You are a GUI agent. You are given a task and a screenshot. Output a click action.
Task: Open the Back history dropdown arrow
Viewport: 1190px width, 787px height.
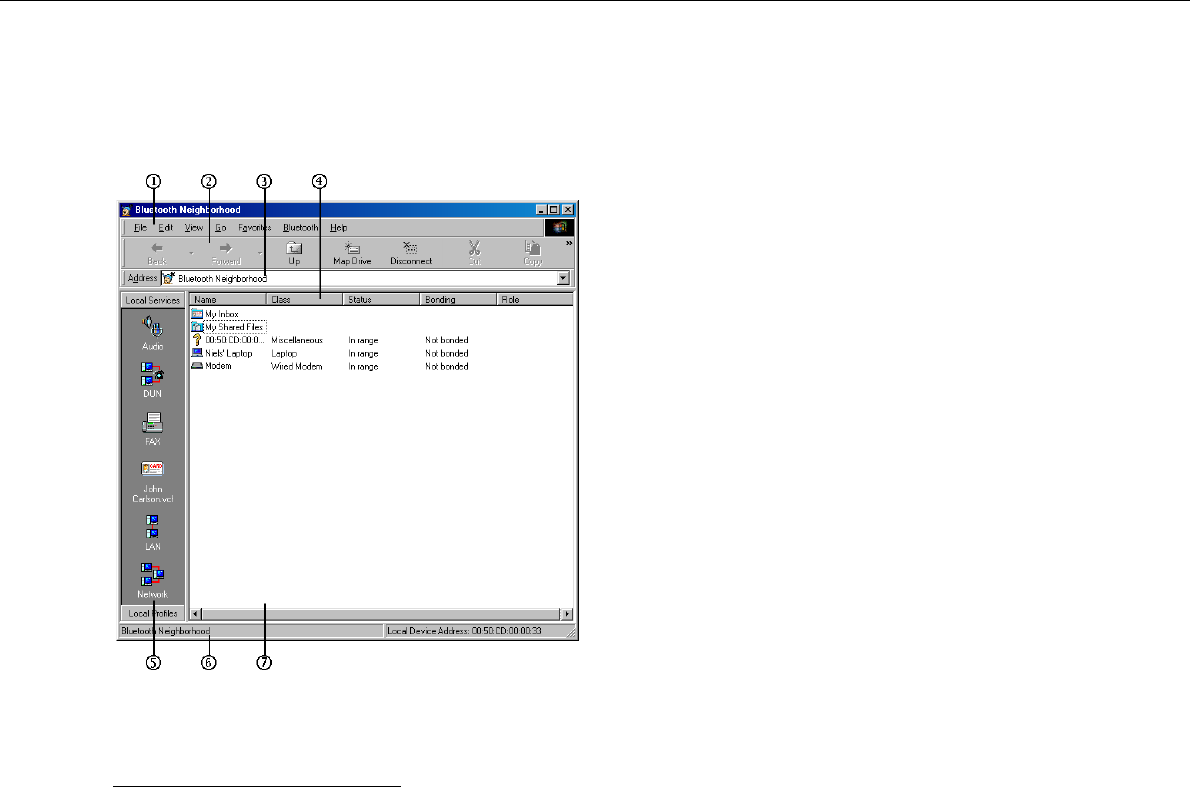tap(191, 253)
